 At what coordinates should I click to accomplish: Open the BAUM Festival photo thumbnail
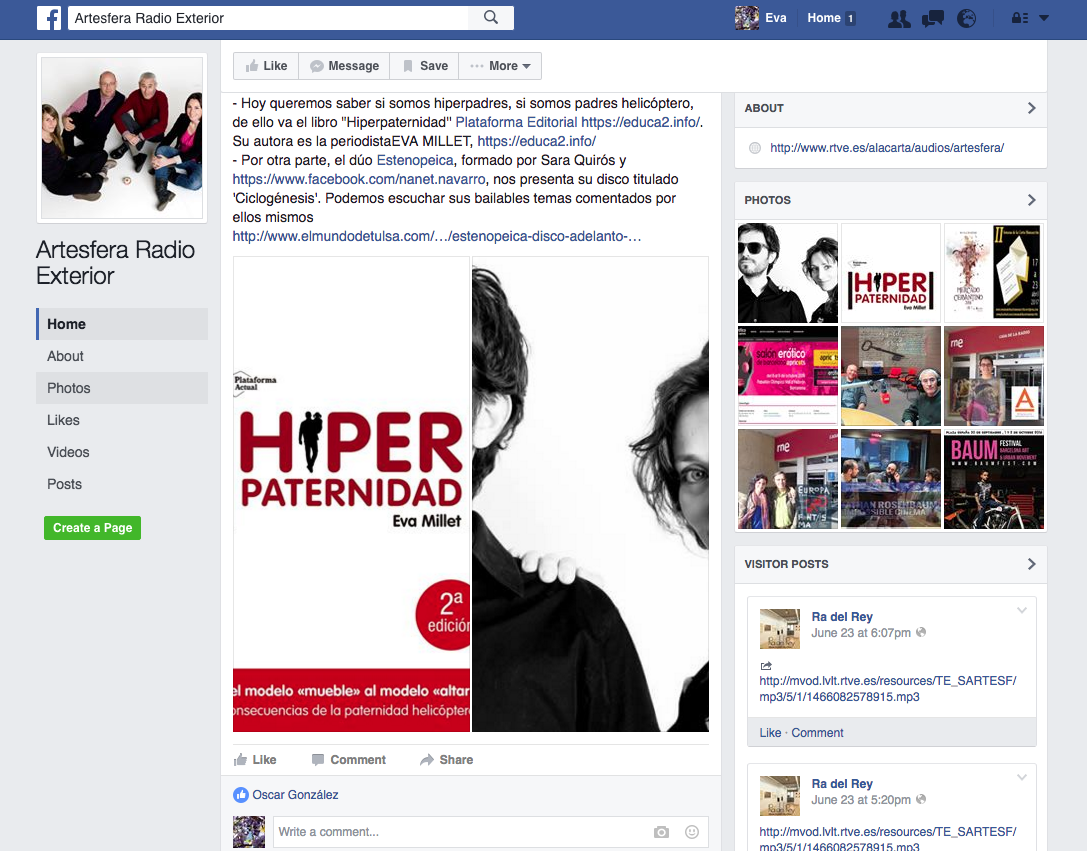[993, 479]
